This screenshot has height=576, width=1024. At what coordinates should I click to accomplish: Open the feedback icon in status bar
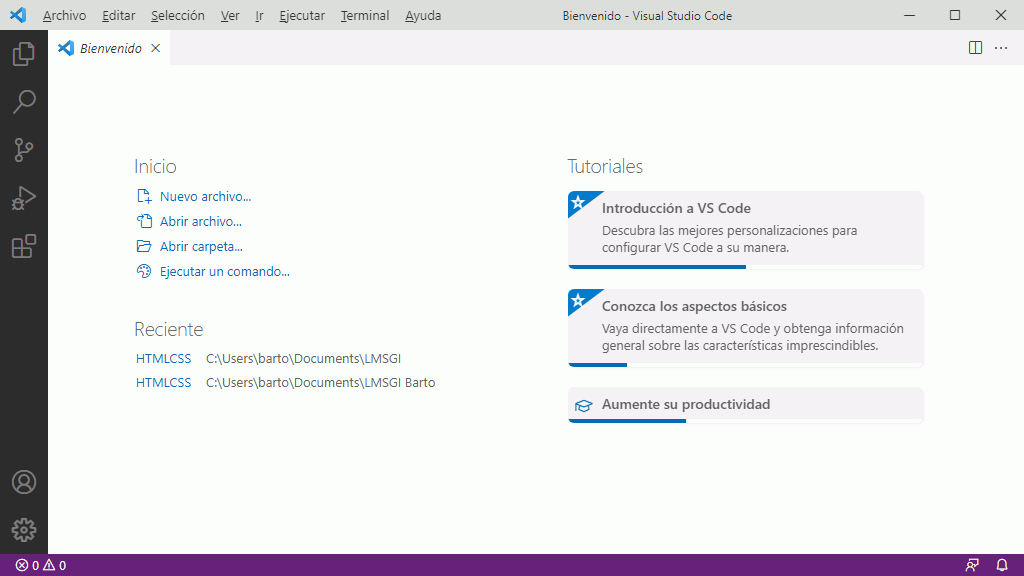tap(972, 566)
